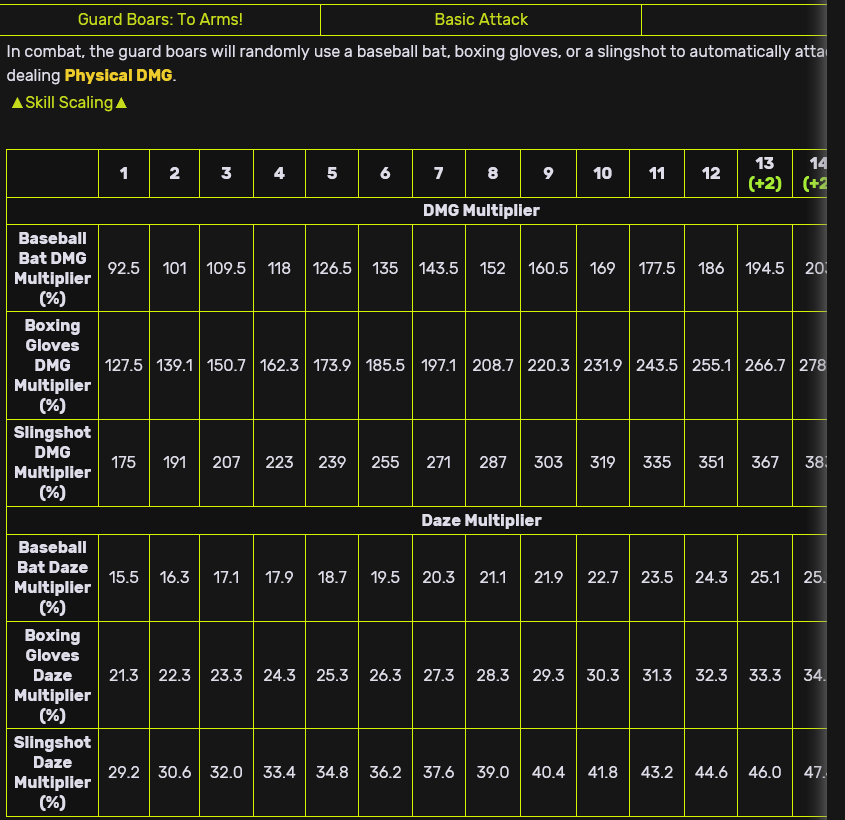Select level 1 column header
This screenshot has width=845, height=820.
coord(124,173)
